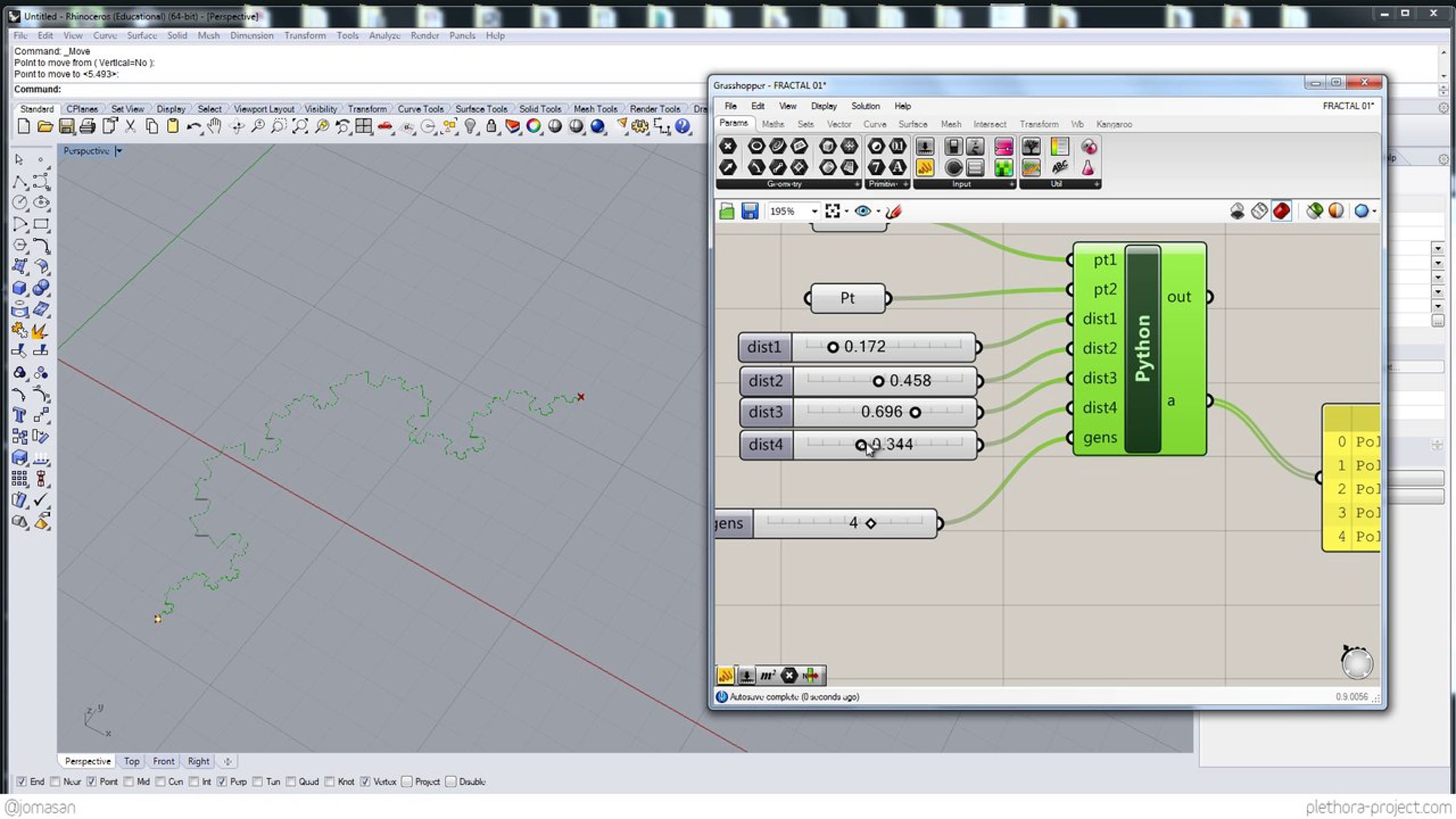Click the sketch pencil icon in Grasshopper canvas toolbar
Image resolution: width=1456 pixels, height=819 pixels.
(894, 211)
